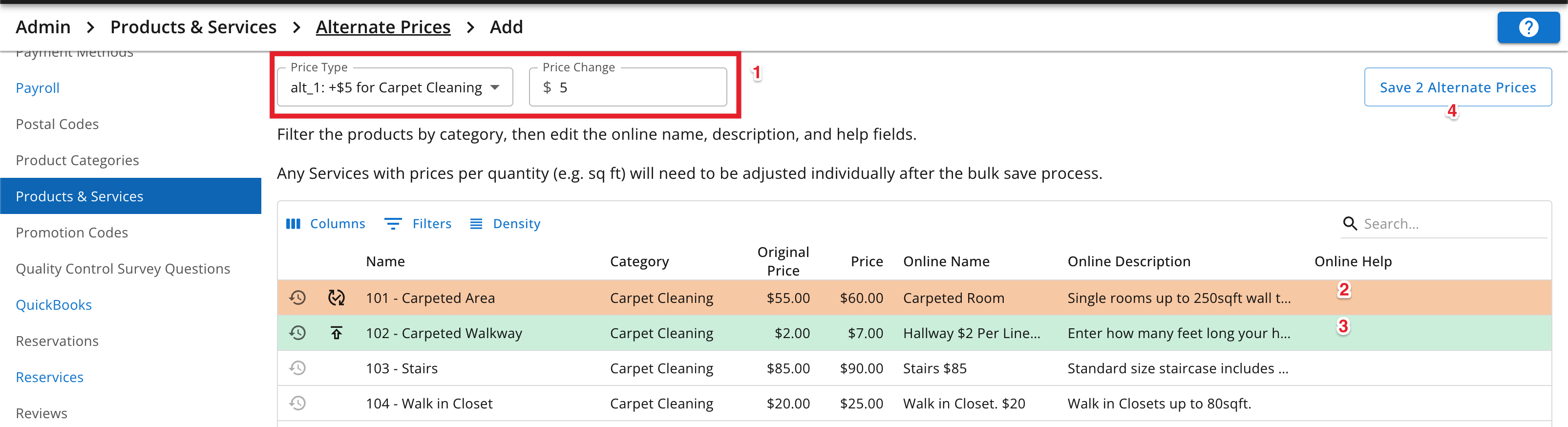Viewport: 1568px width, 427px height.
Task: Click Products & Services in the breadcrumb
Action: pos(193,27)
